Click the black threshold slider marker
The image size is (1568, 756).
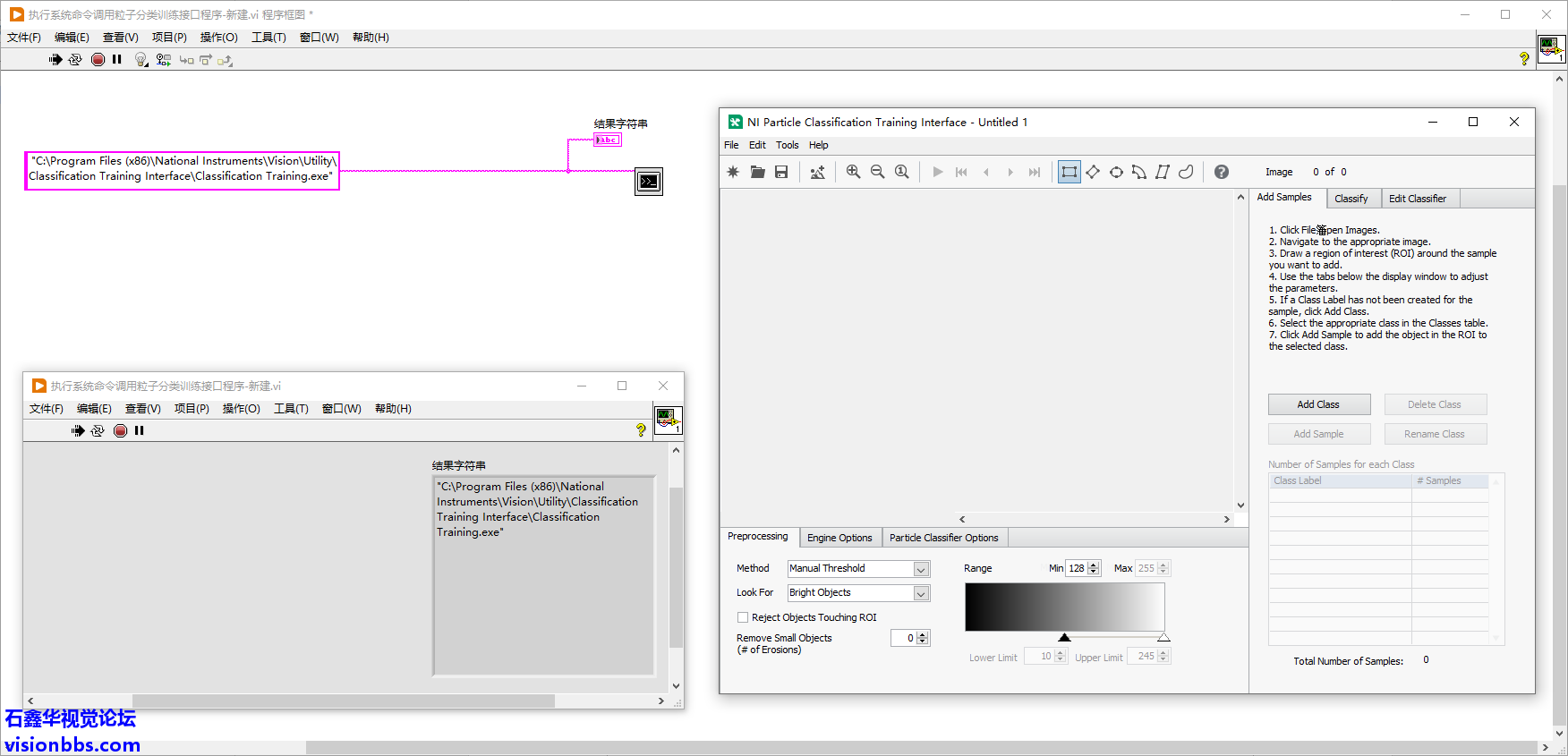1064,638
